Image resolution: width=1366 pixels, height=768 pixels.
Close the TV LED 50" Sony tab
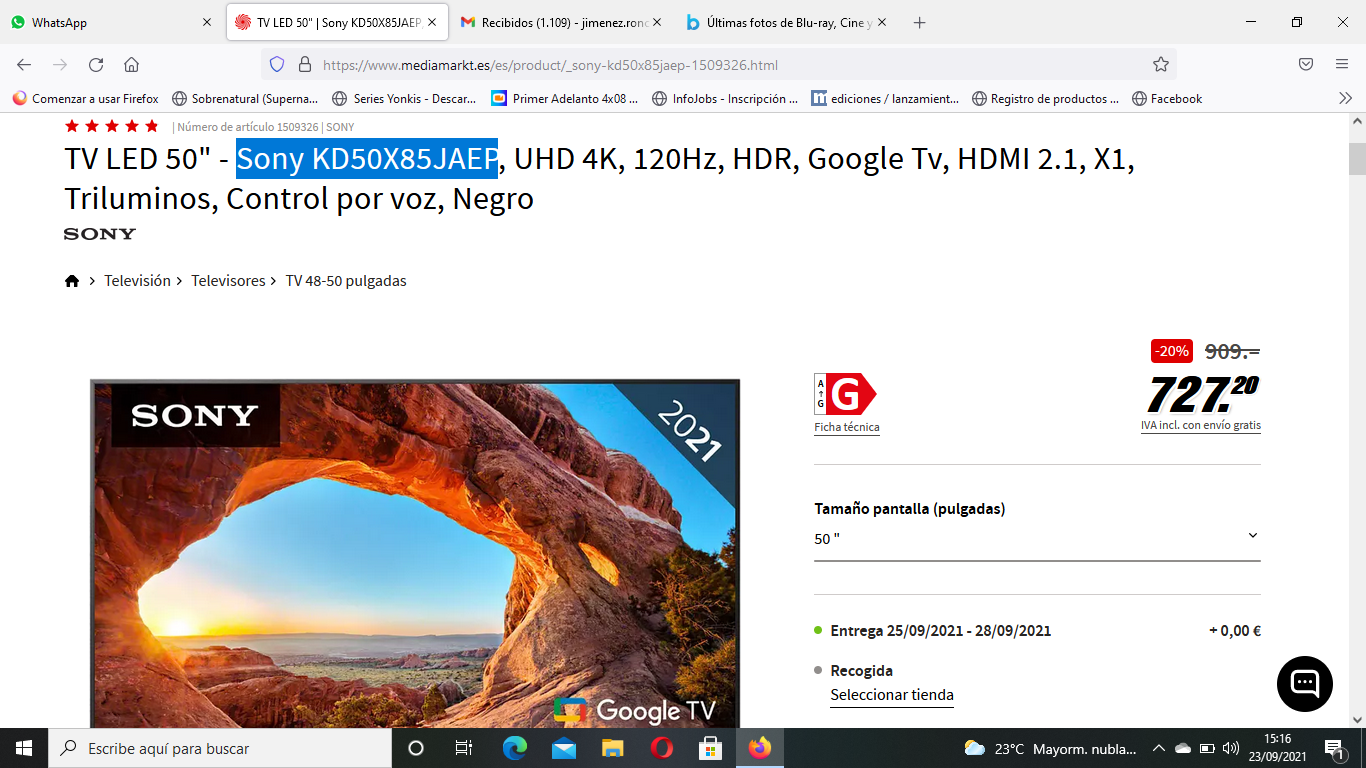(x=432, y=22)
